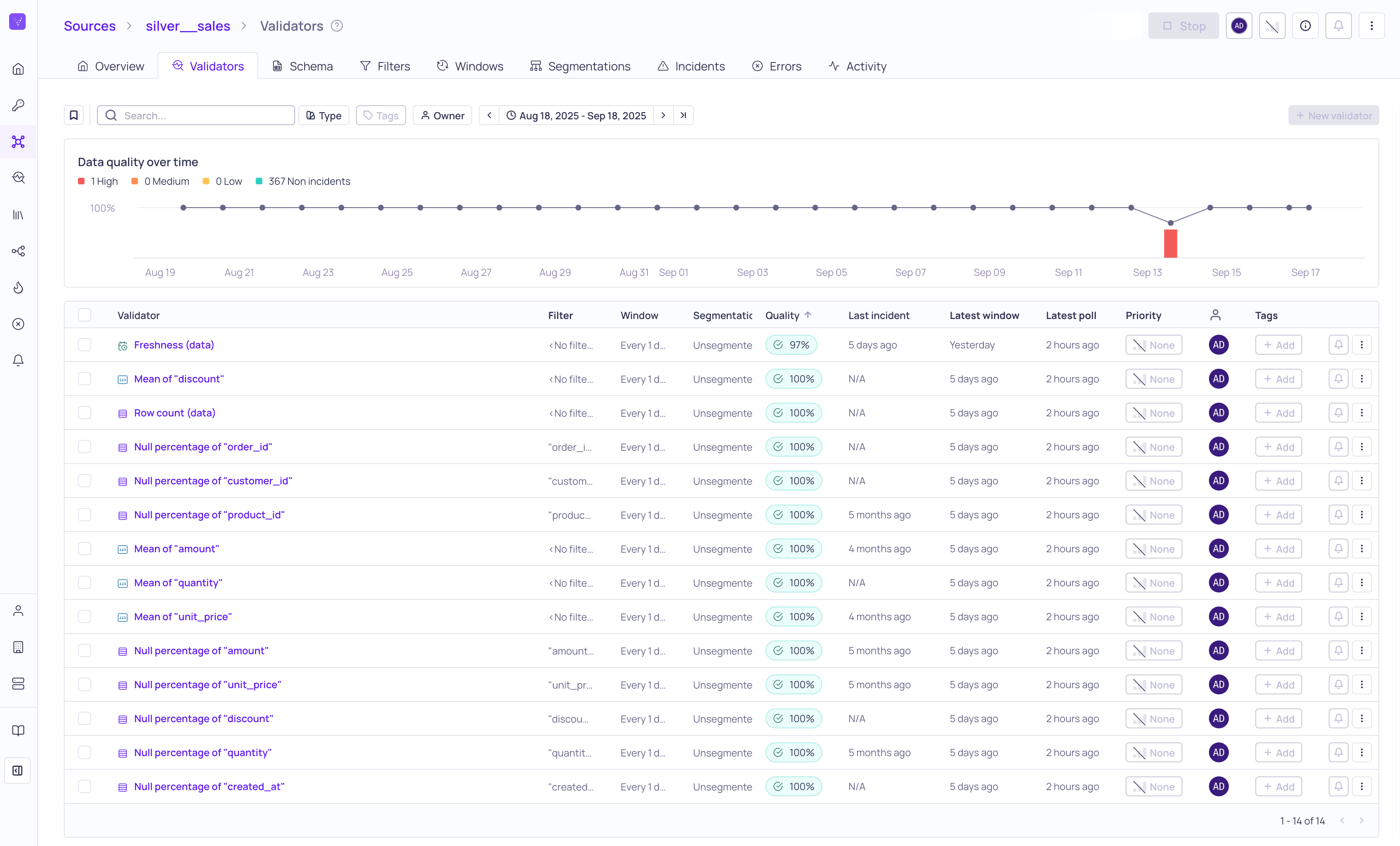The height and width of the screenshot is (846, 1400).
Task: Open the Owner filter dropdown
Action: [442, 115]
